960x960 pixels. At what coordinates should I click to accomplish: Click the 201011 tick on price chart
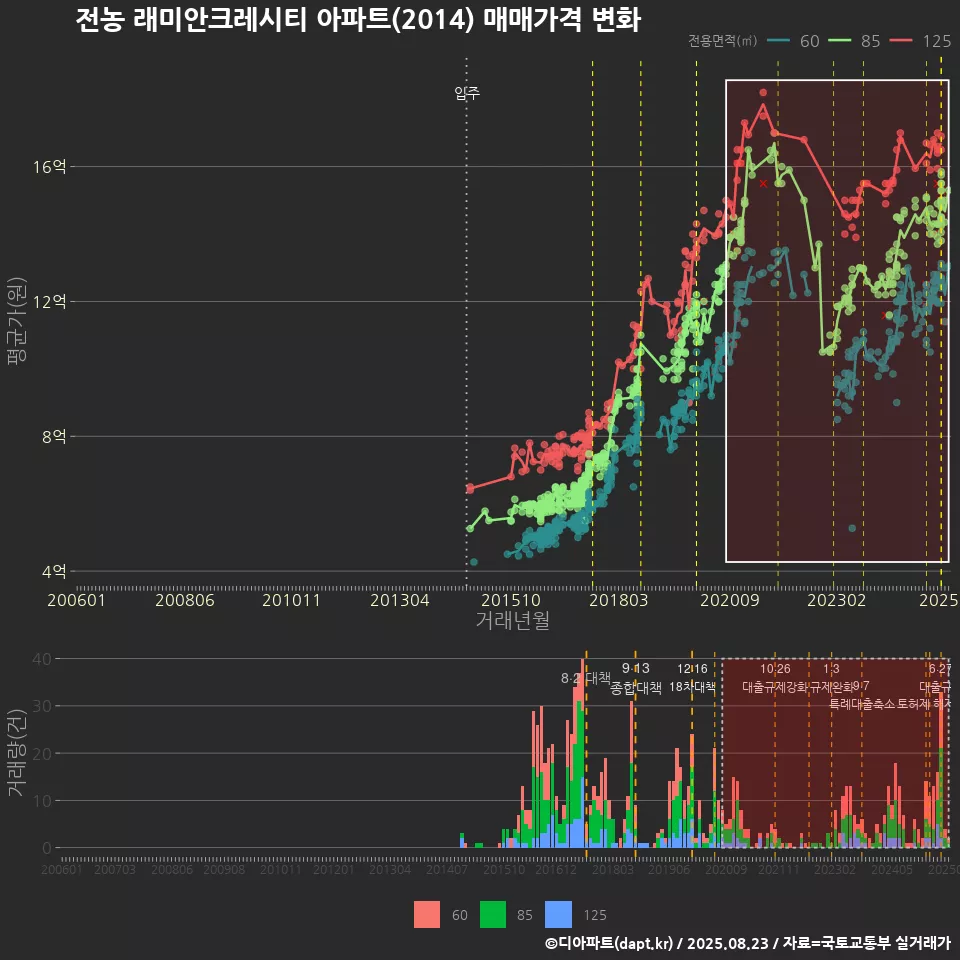(x=291, y=600)
